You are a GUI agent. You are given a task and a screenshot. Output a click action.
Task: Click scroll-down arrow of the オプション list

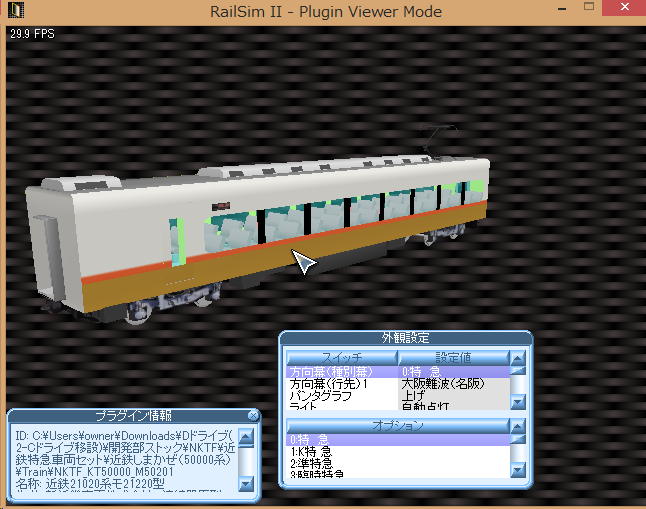pyautogui.click(x=518, y=469)
